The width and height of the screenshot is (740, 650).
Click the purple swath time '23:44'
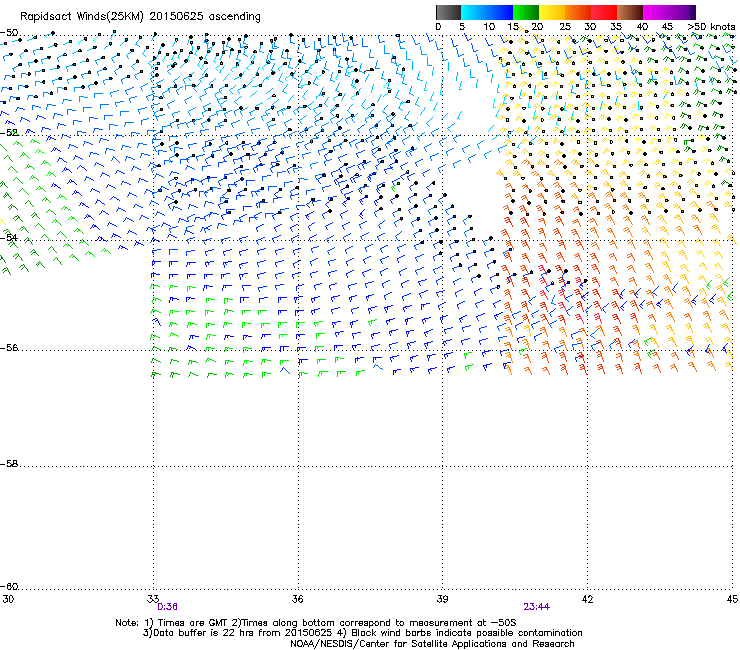pos(537,607)
